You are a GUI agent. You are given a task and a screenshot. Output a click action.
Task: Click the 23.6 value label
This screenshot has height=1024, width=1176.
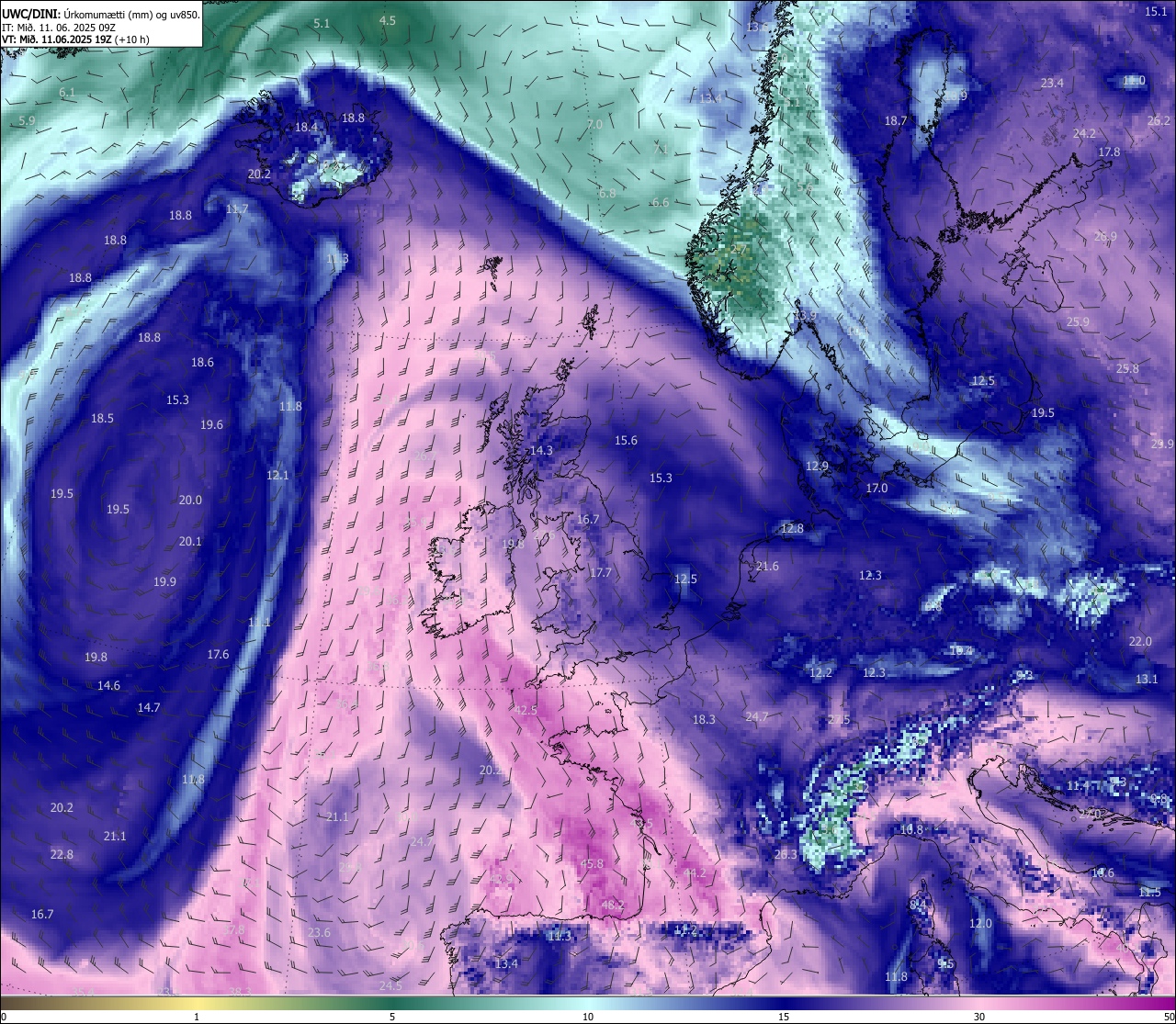point(319,932)
